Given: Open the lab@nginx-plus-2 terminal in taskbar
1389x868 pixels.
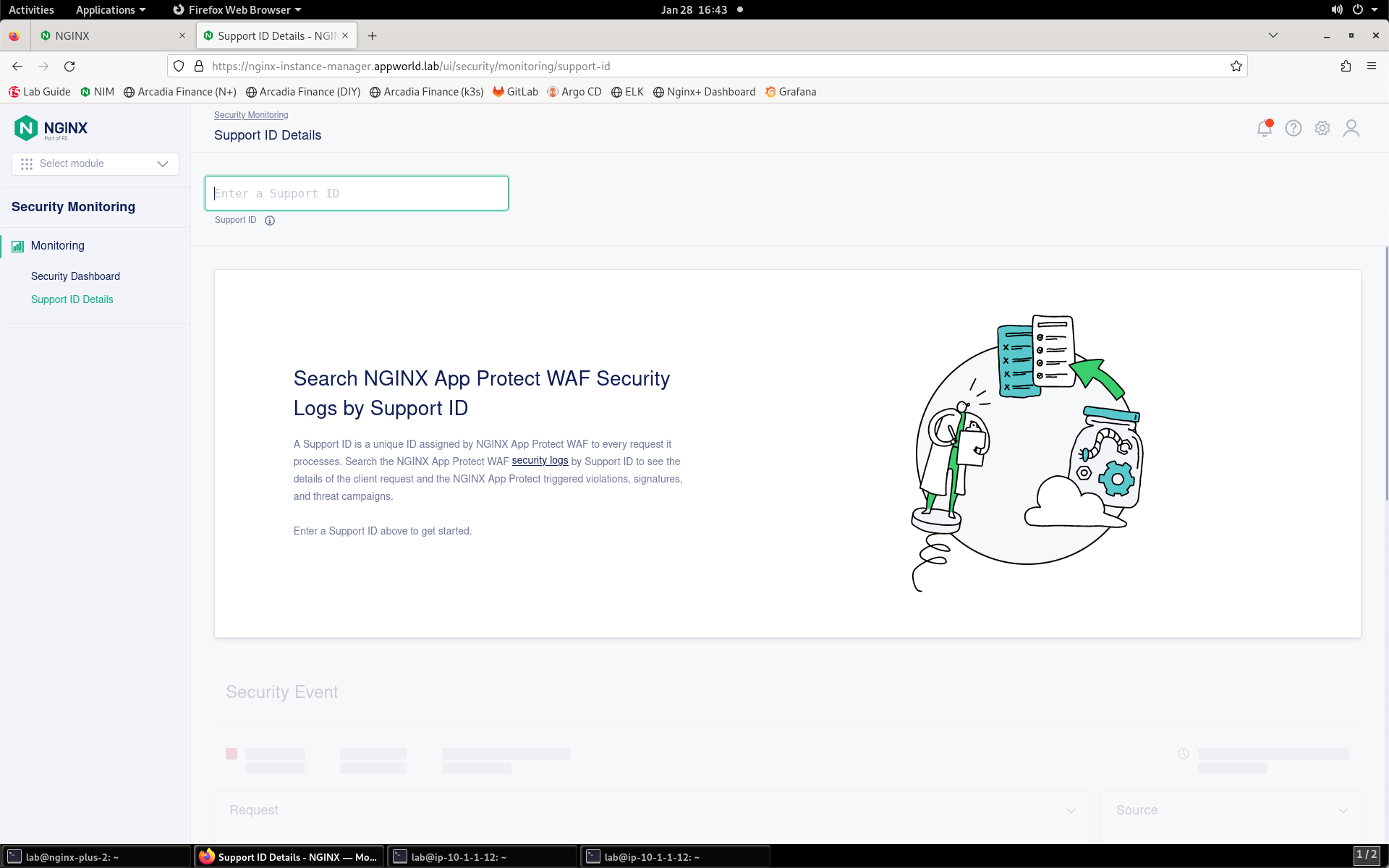Looking at the screenshot, I should (95, 856).
